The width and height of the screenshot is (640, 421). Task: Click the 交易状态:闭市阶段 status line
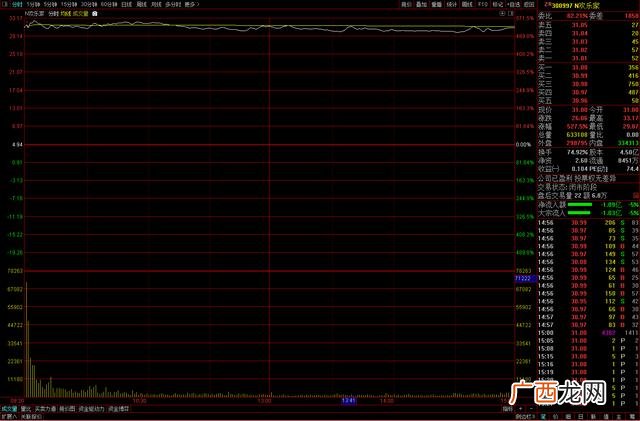[x=567, y=187]
